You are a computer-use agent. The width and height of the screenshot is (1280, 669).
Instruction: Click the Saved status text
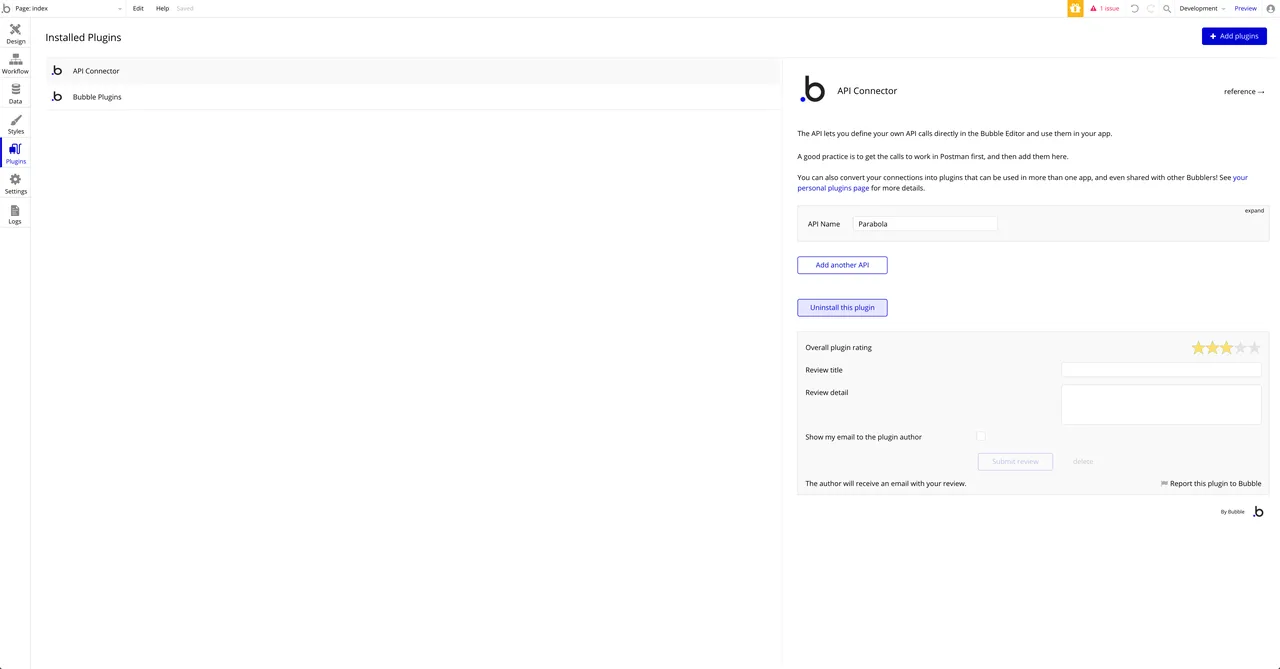[185, 8]
